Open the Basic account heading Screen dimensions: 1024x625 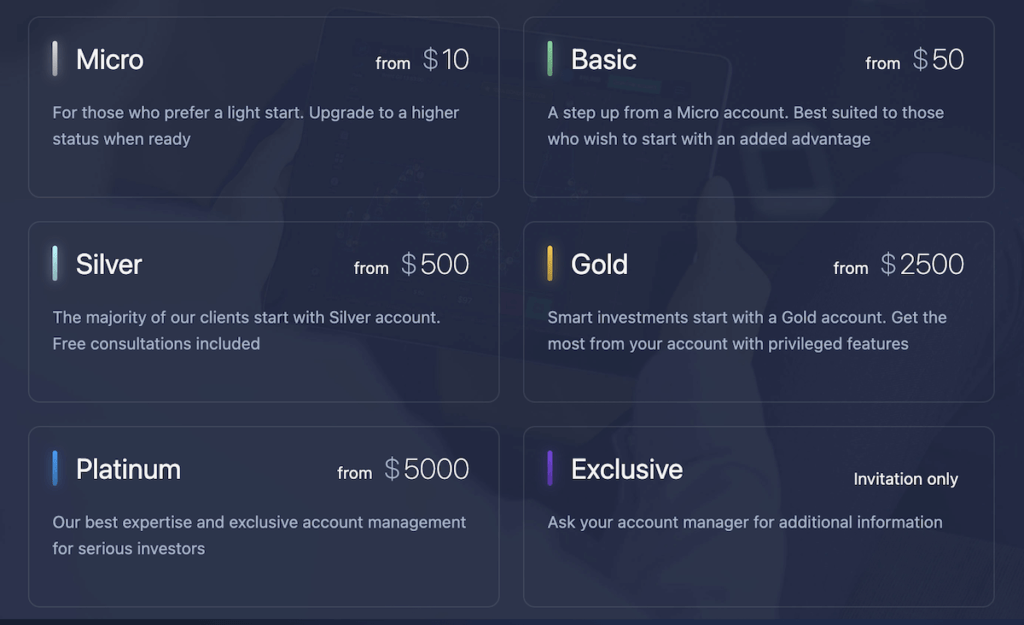tap(603, 59)
